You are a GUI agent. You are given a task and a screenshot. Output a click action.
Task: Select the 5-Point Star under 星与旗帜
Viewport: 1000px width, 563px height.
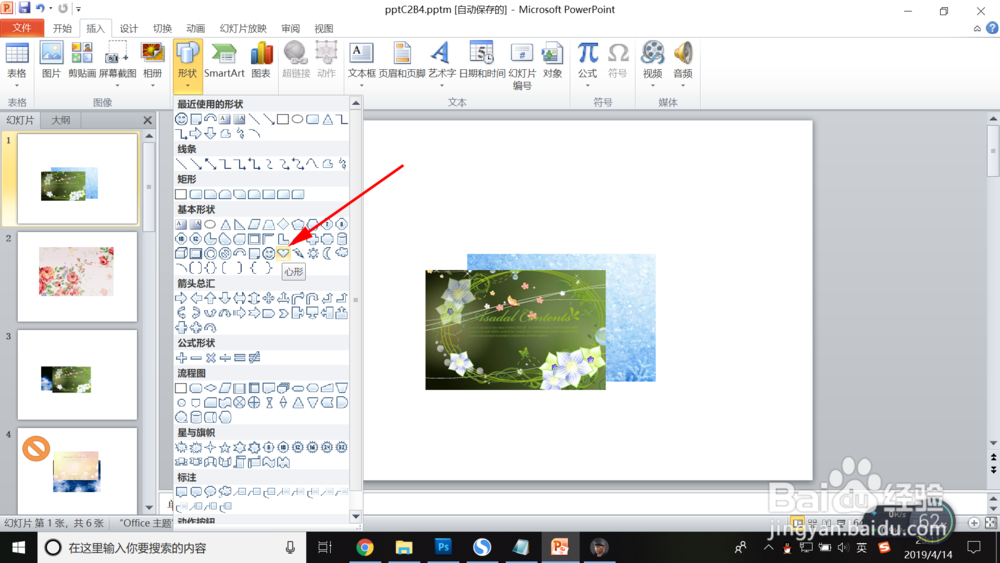pos(224,448)
